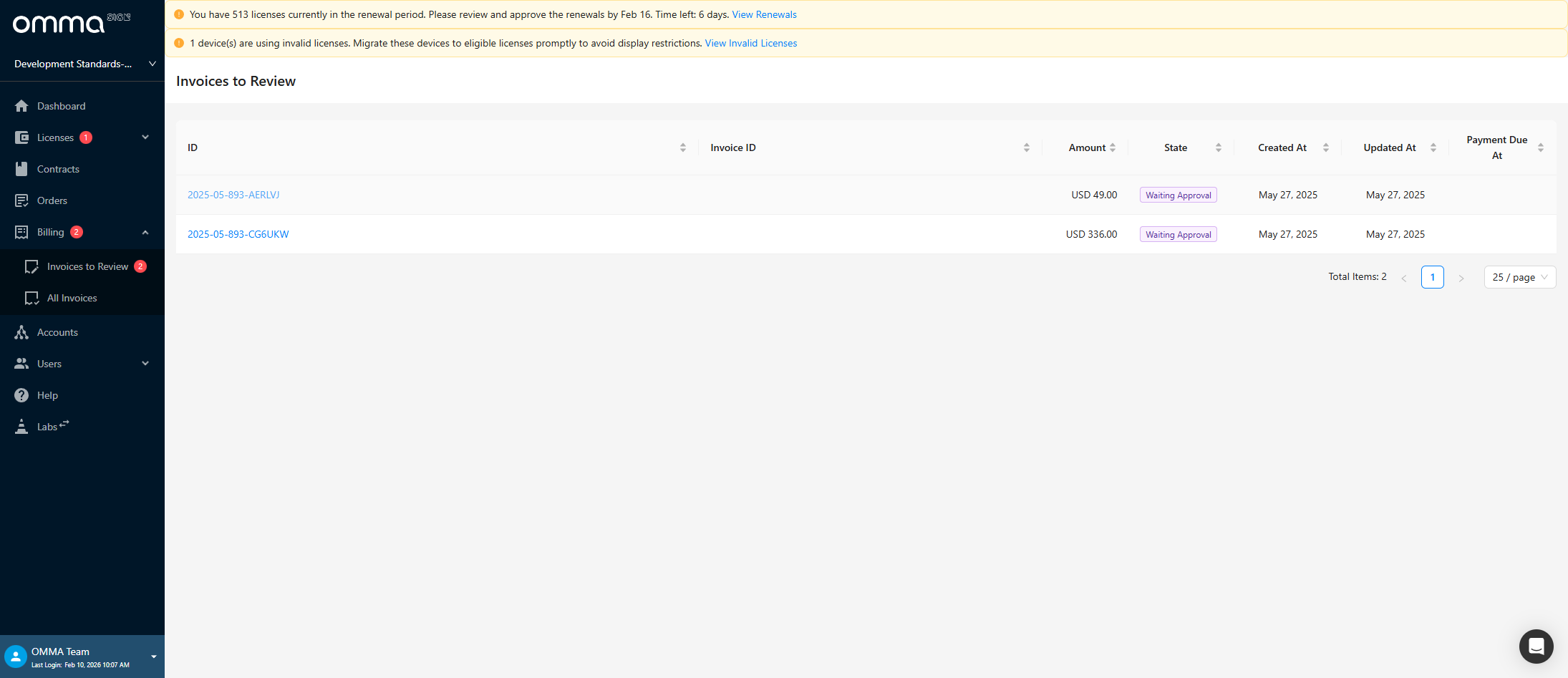Click the Accounts hierarchy icon
This screenshot has height=678, width=1568.
pyautogui.click(x=21, y=332)
